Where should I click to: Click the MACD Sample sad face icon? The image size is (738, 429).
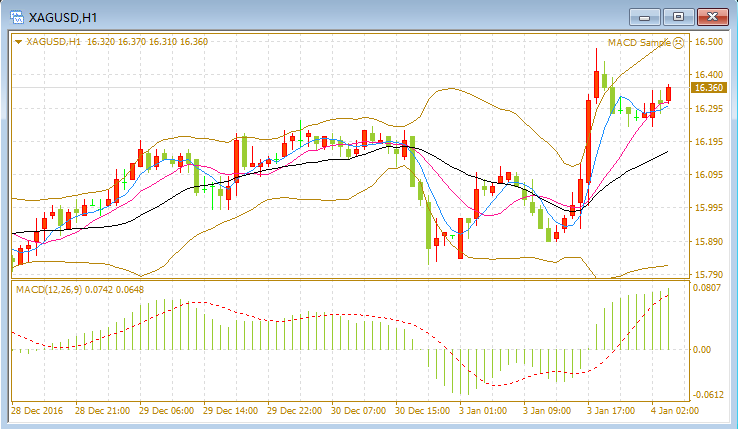[x=678, y=43]
